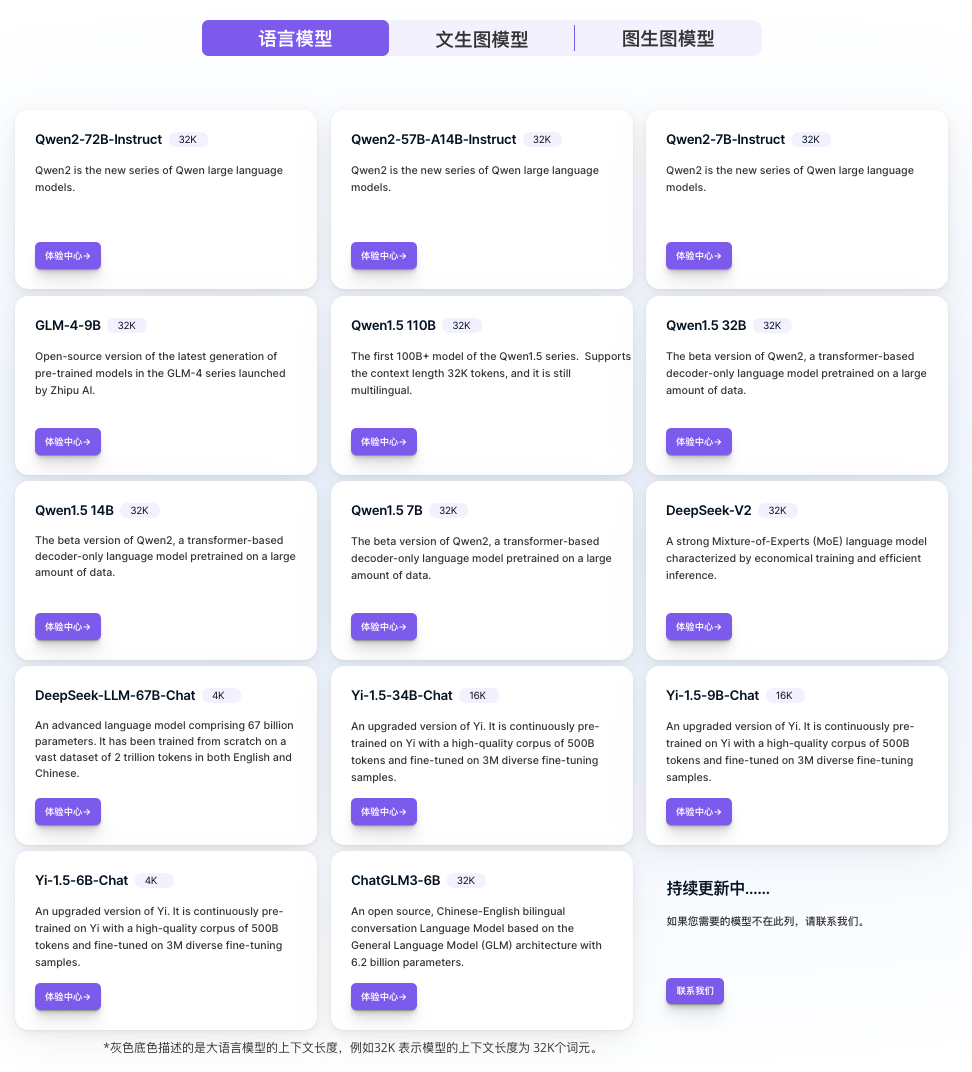The width and height of the screenshot is (972, 1072).
Task: Click the 联系我们 contact button
Action: (694, 991)
